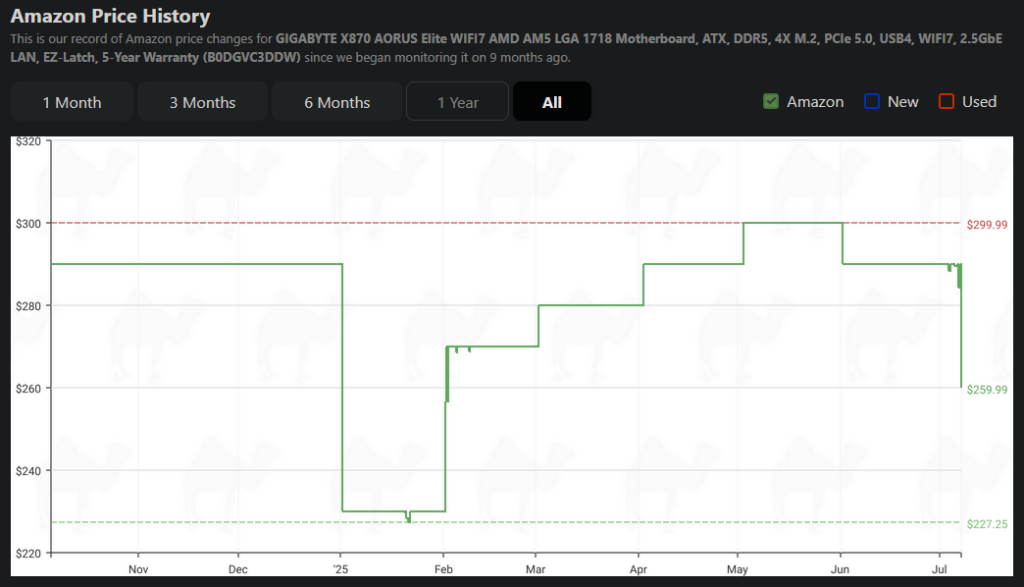This screenshot has width=1024, height=587.
Task: Uncheck the Amazon price checkbox
Action: [771, 101]
